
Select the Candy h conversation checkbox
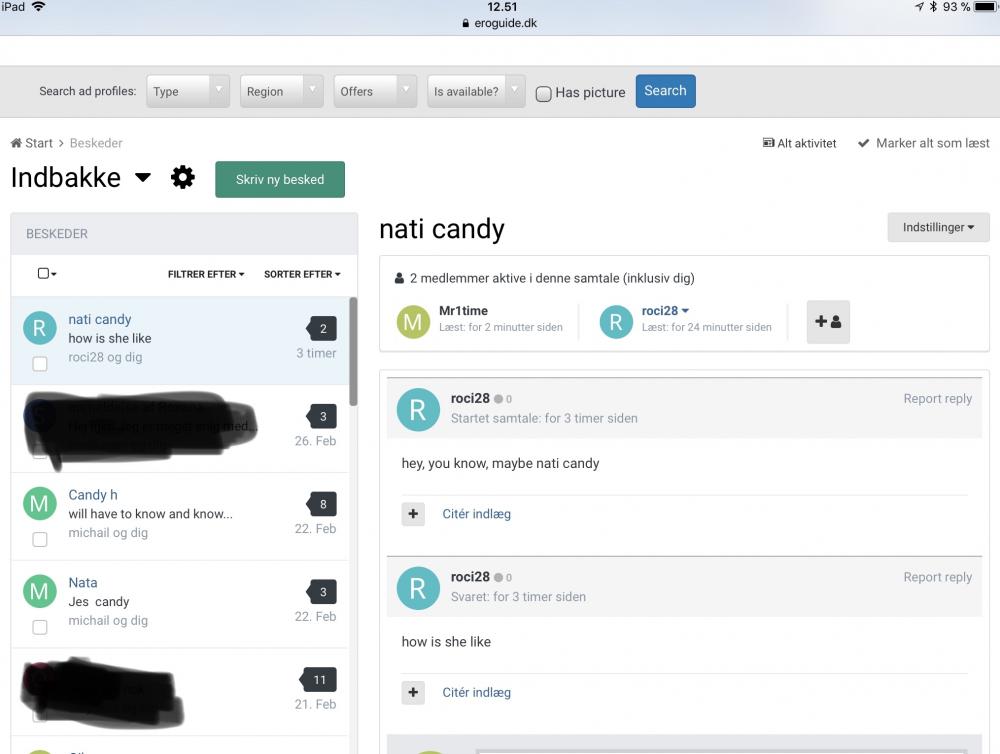point(40,539)
